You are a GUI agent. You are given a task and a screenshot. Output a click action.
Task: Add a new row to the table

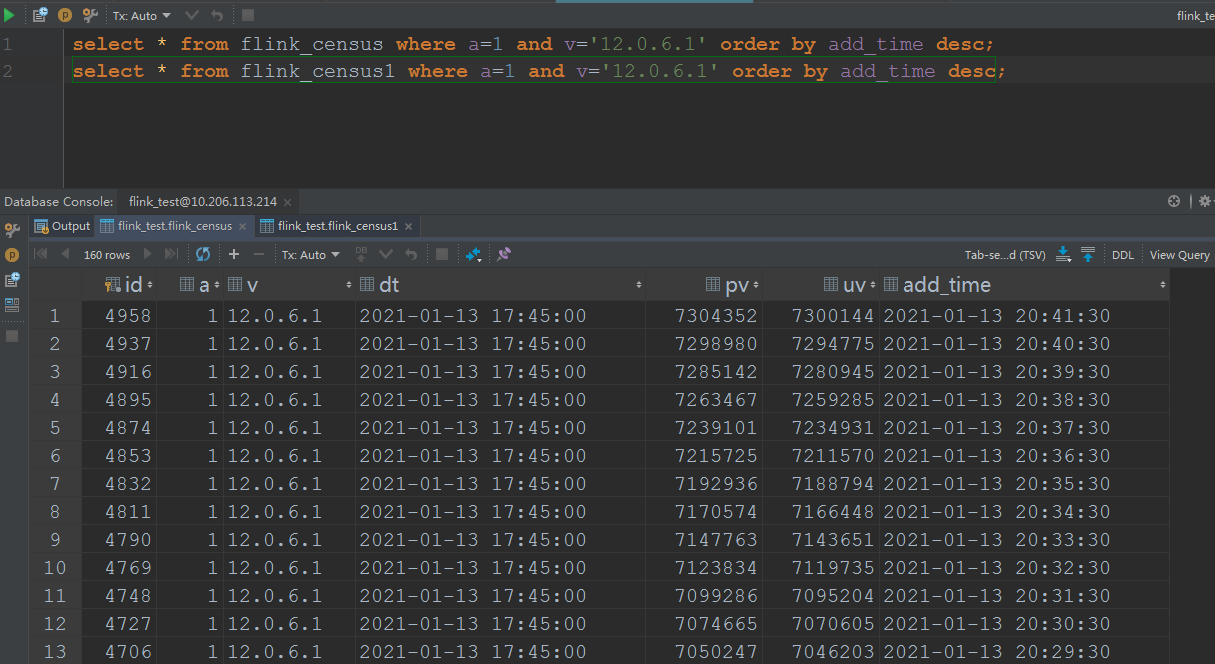point(234,255)
